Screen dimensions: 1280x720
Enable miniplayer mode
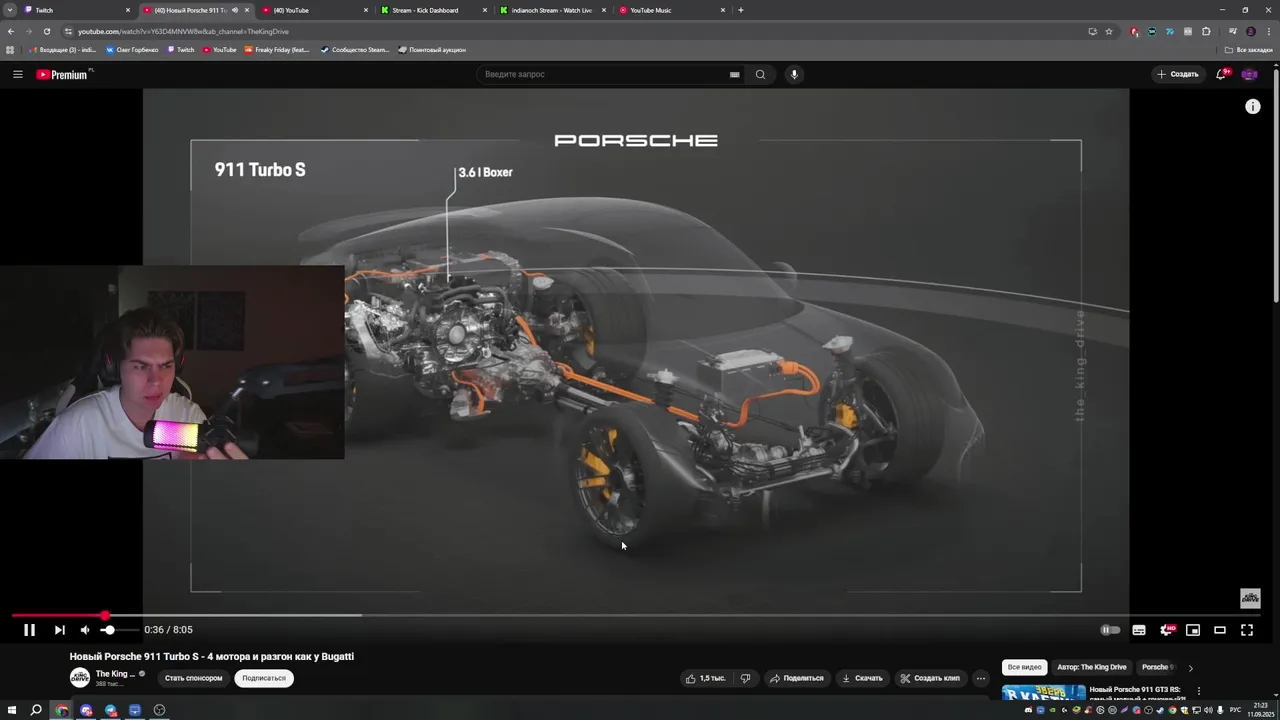(1193, 630)
